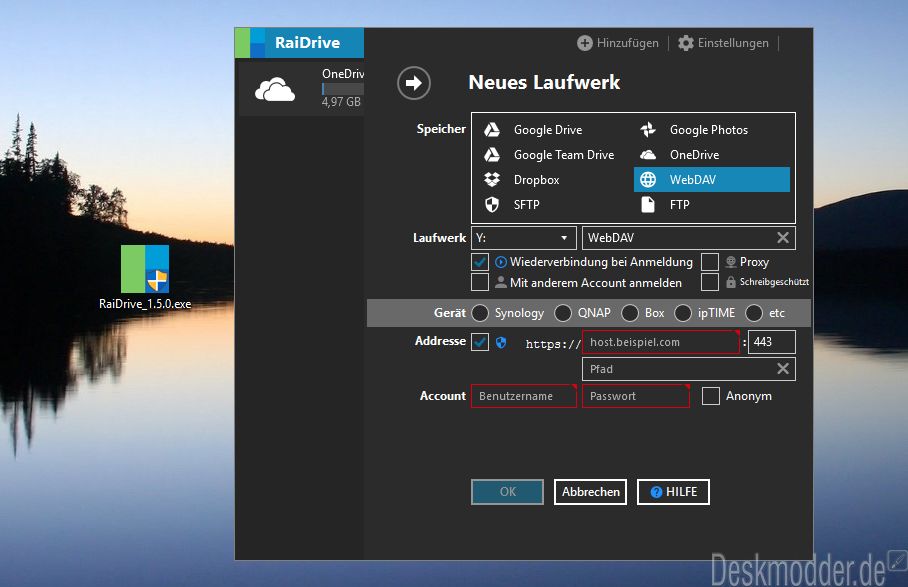Enable the Schreibgeschützt checkbox
908x587 pixels.
pos(710,283)
